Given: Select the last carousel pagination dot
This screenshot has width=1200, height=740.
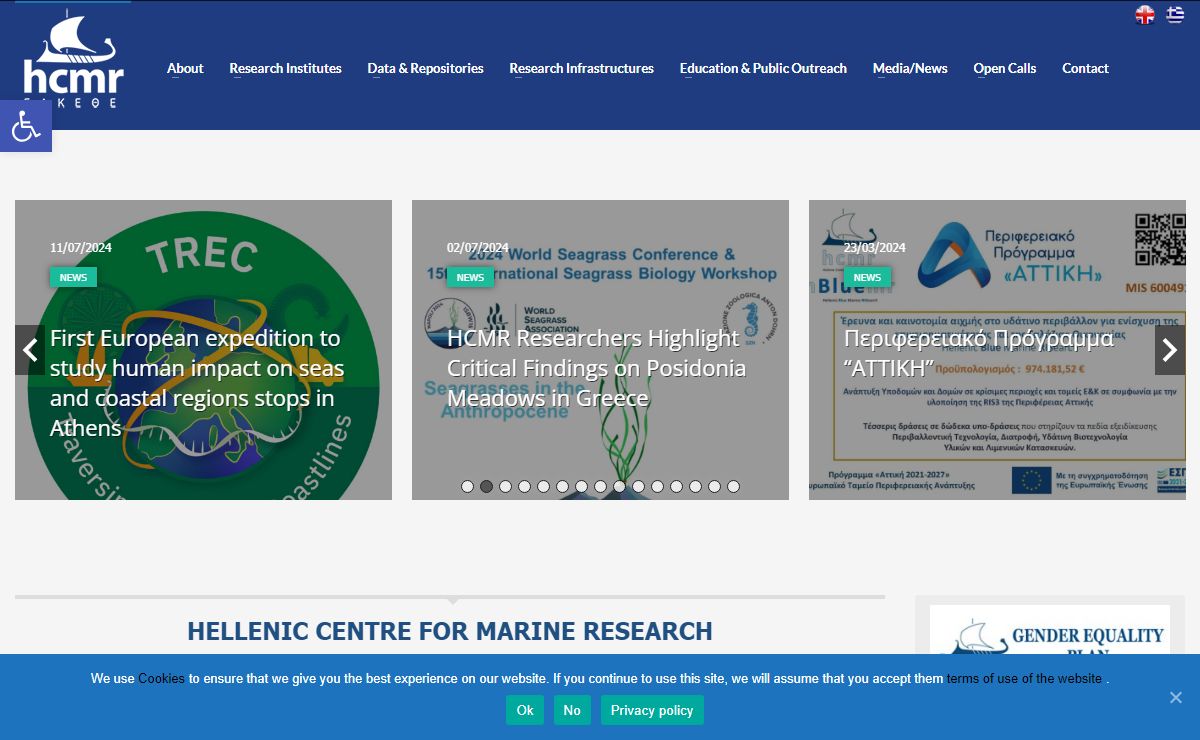Looking at the screenshot, I should (733, 486).
